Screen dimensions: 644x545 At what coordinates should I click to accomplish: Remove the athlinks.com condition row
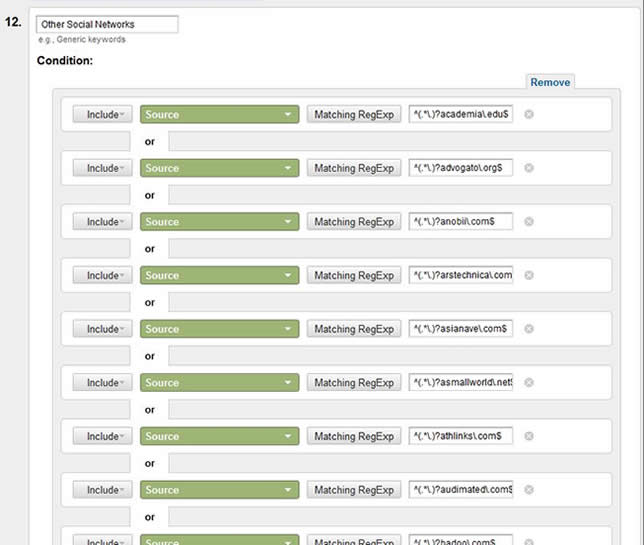(x=529, y=436)
